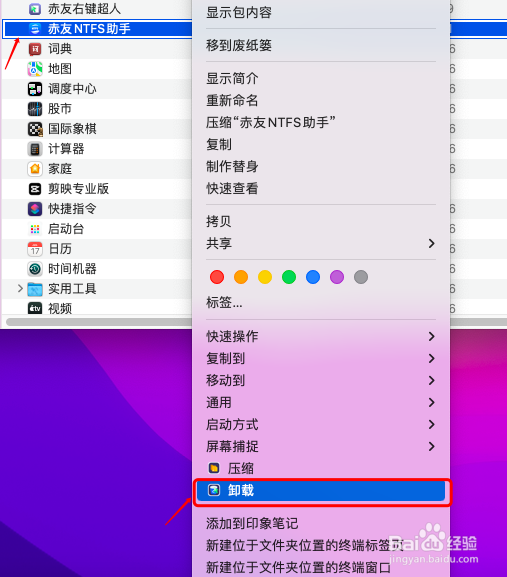Viewport: 507px width, 577px height.
Task: Select the 剪映专业版 row text
Action: pyautogui.click(x=78, y=189)
